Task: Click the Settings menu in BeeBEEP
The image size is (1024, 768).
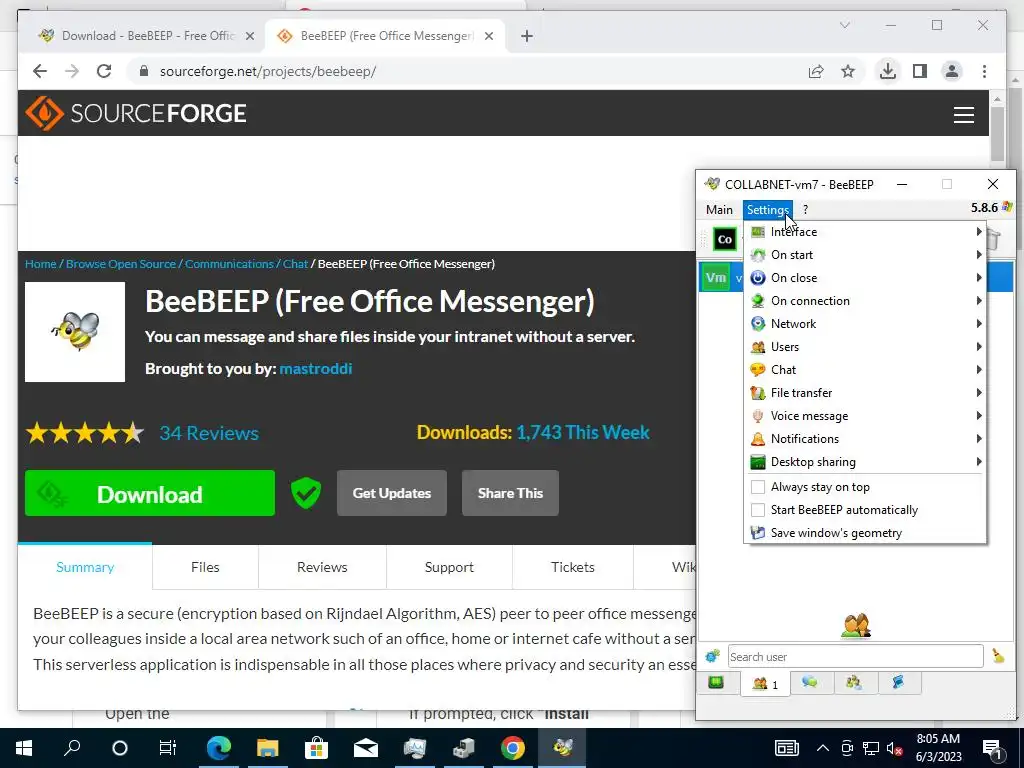Action: [x=767, y=210]
